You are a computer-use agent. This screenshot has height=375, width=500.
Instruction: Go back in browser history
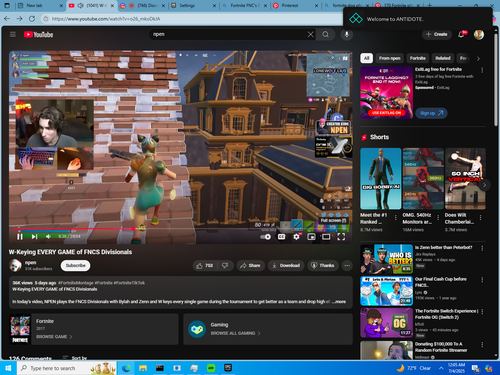click(x=7, y=19)
